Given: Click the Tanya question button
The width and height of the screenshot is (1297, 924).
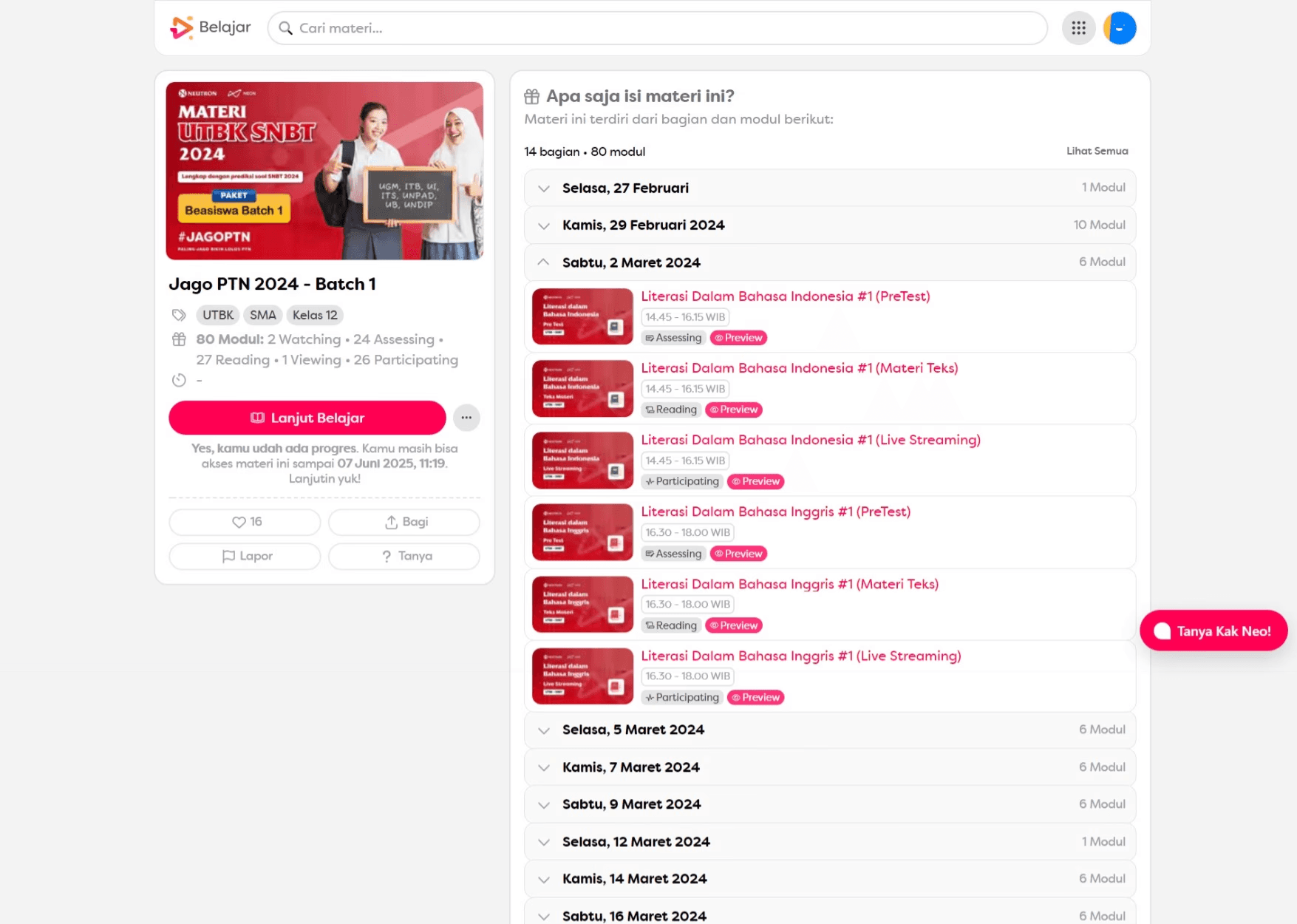Looking at the screenshot, I should pyautogui.click(x=404, y=556).
